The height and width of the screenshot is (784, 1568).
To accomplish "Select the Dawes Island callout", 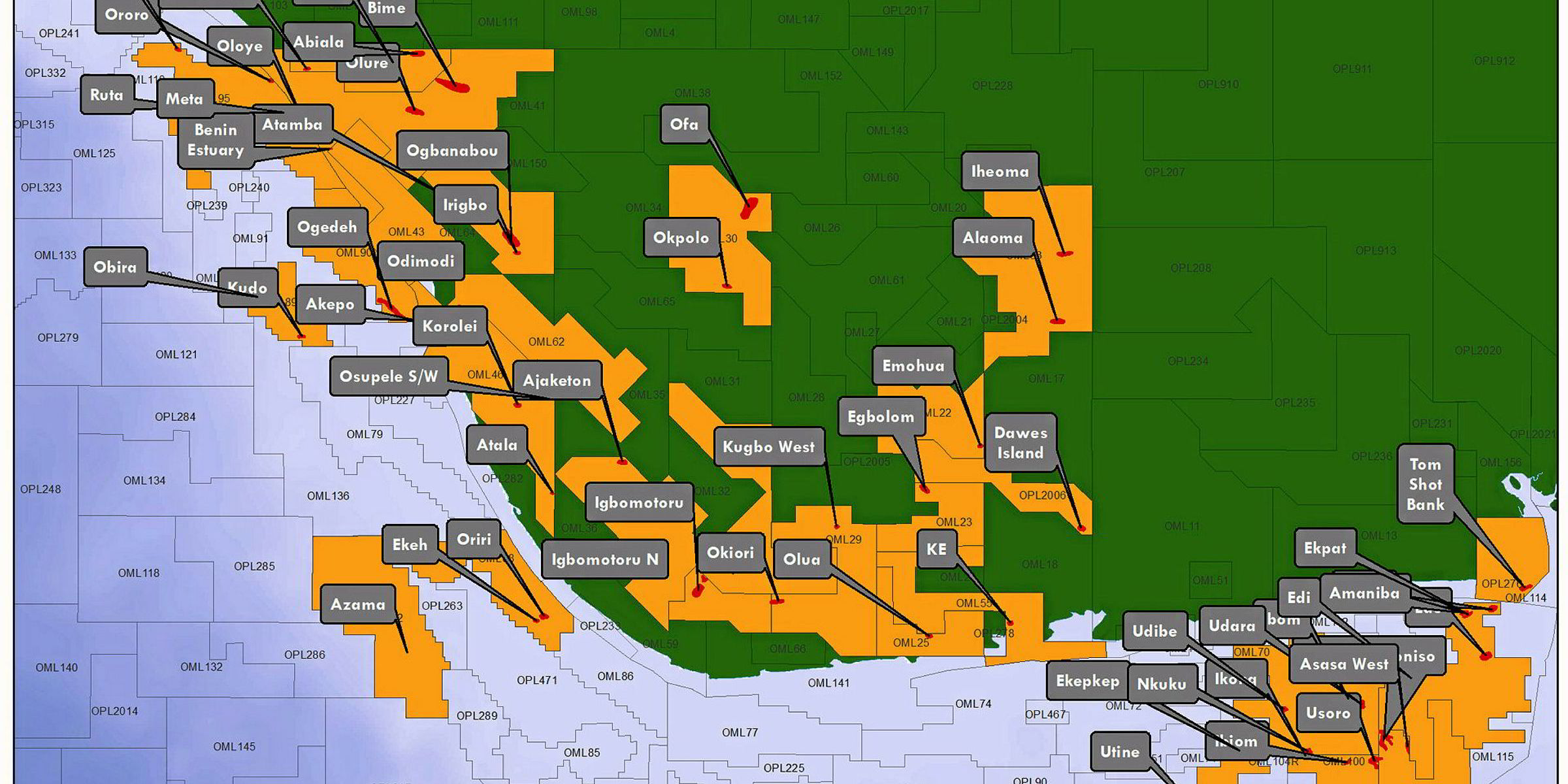I will coord(1022,440).
